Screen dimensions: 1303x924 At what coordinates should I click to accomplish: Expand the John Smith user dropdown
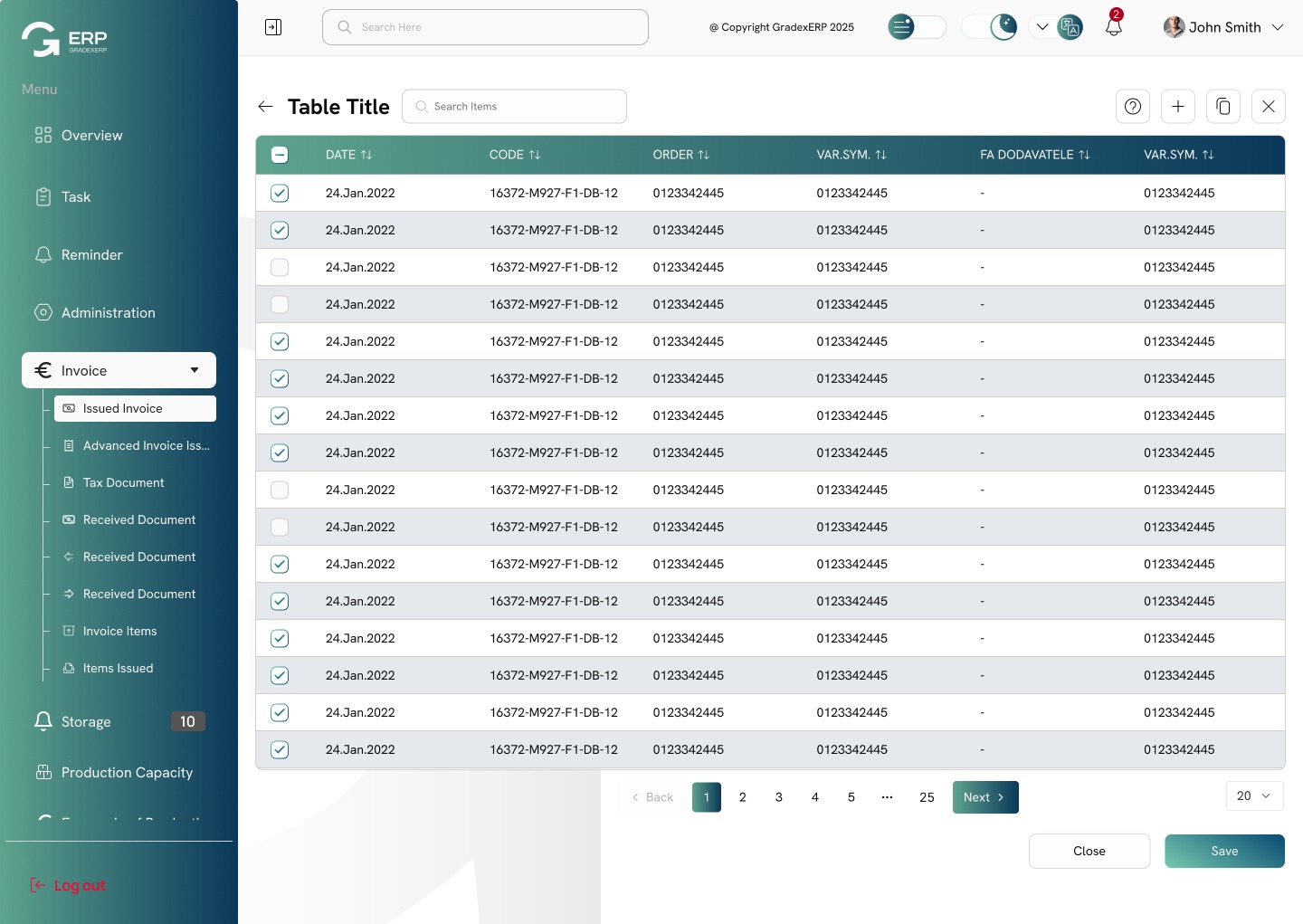(x=1278, y=27)
